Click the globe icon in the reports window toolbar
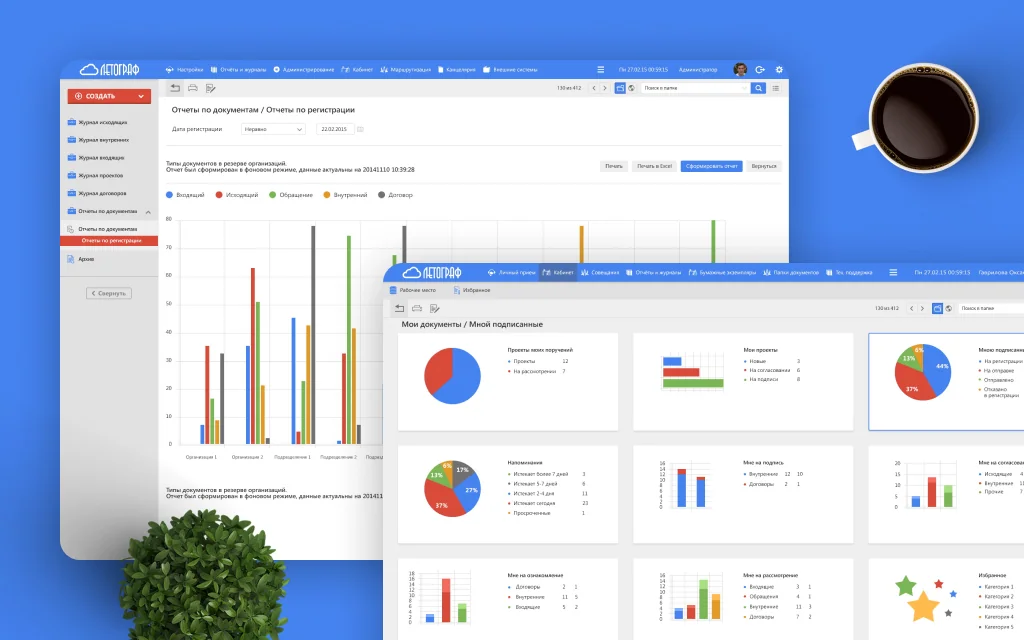The width and height of the screenshot is (1024, 640). [x=632, y=88]
